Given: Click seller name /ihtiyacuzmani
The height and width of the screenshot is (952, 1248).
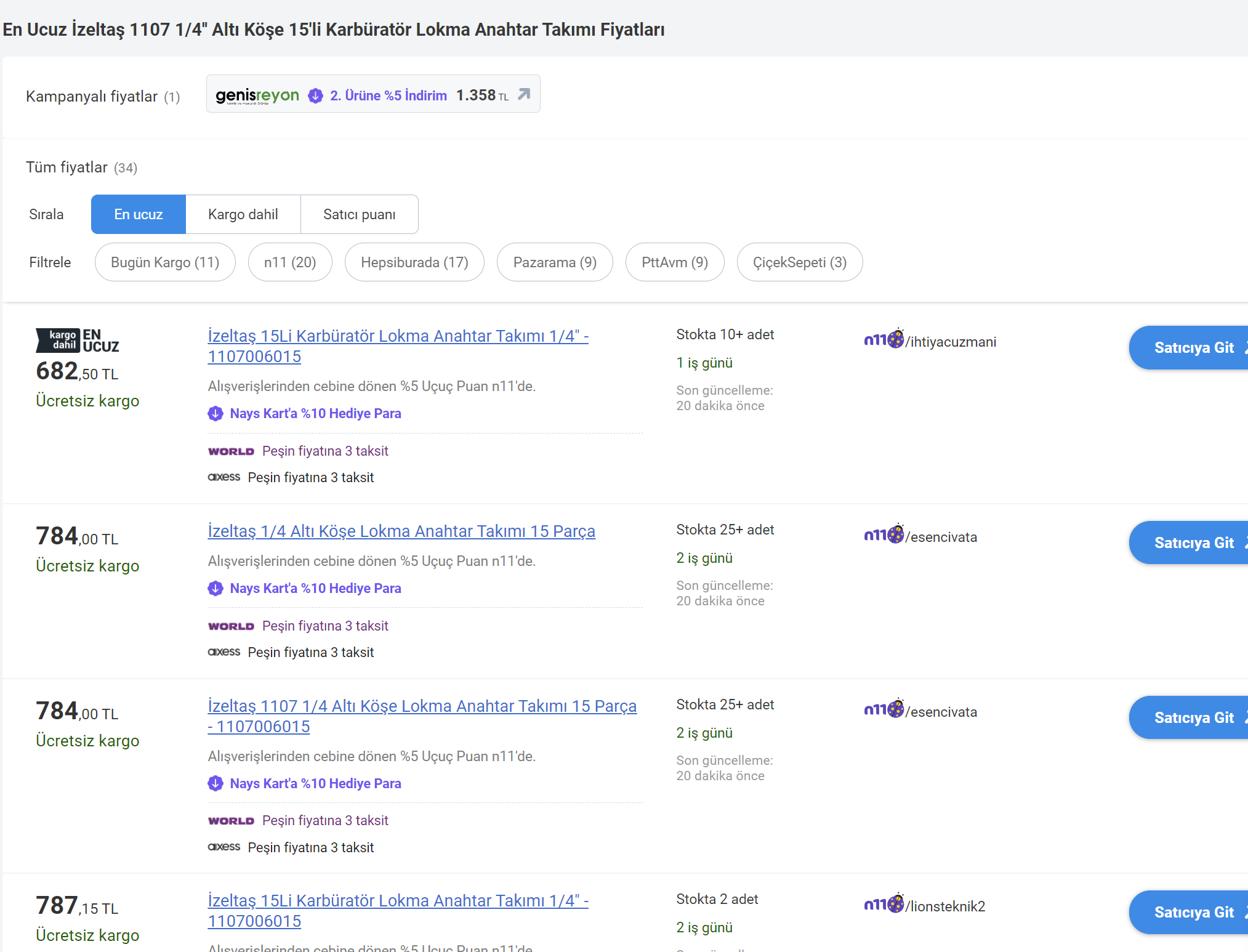Looking at the screenshot, I should [x=951, y=342].
